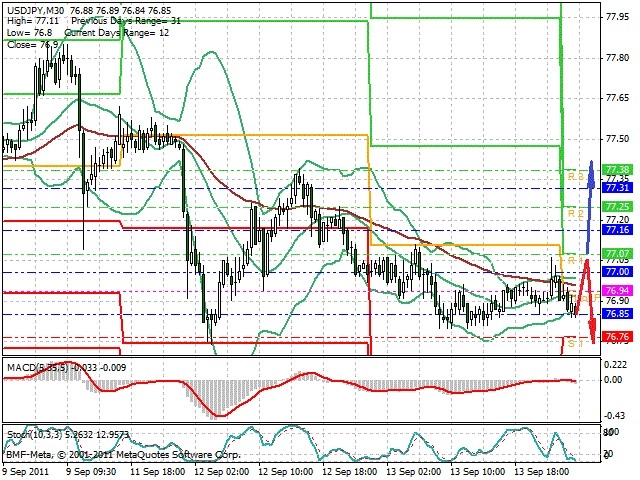Click the S1 support level marker
This screenshot has width=640, height=480.
pos(576,344)
